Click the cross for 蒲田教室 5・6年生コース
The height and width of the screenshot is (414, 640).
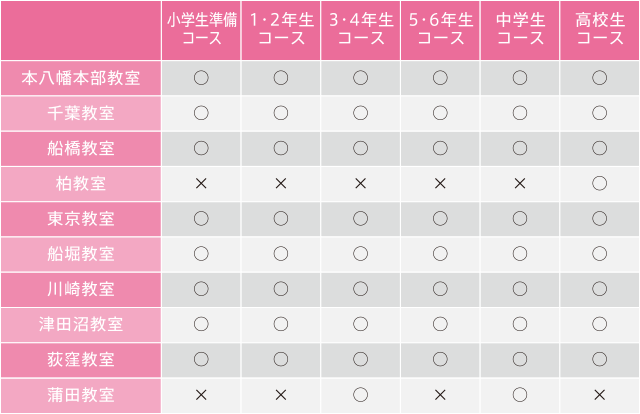pyautogui.click(x=440, y=395)
